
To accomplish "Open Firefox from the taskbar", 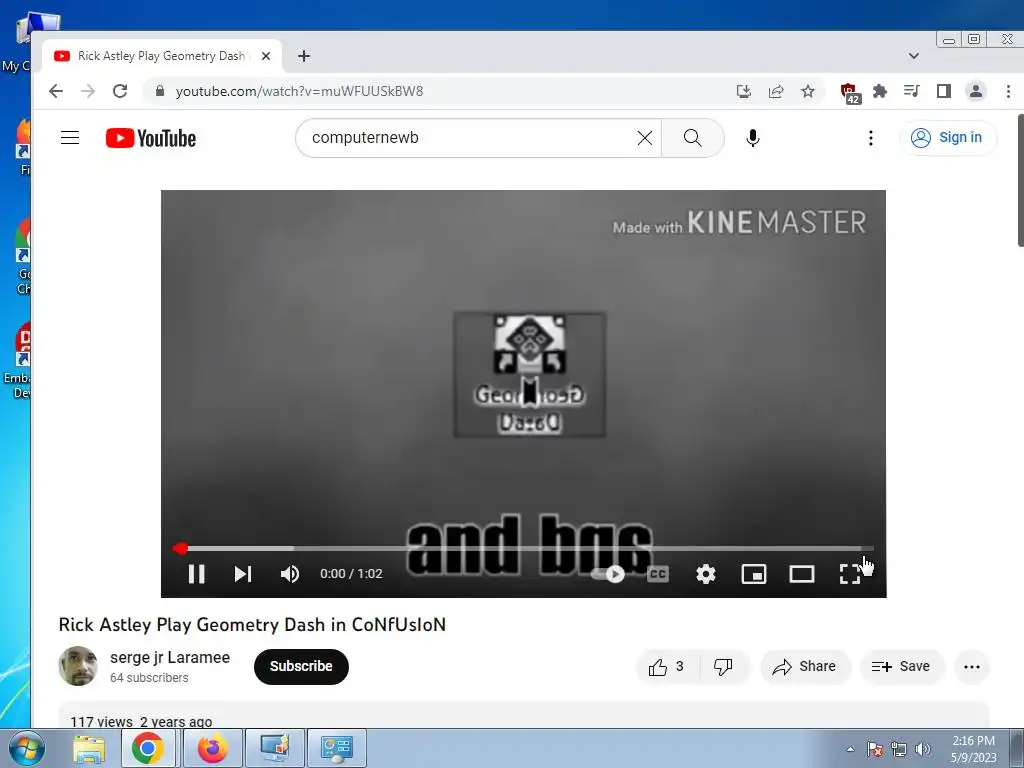I will [212, 749].
